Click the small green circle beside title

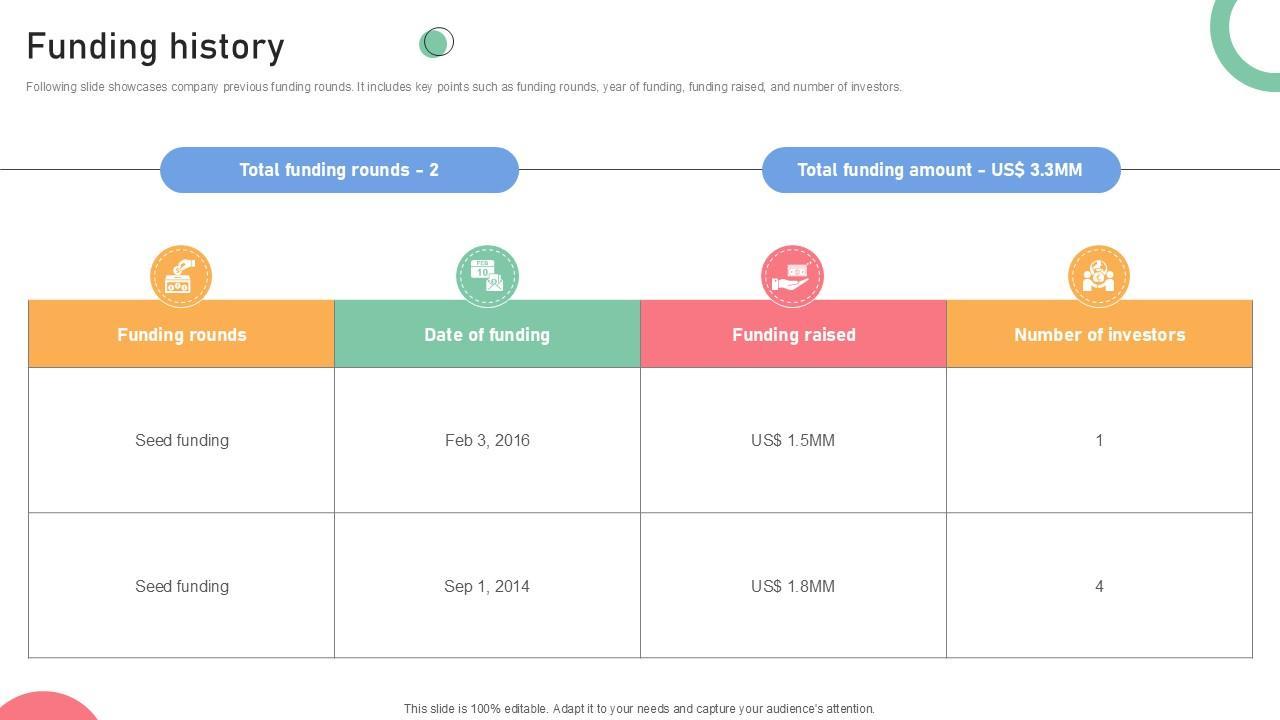pos(436,42)
